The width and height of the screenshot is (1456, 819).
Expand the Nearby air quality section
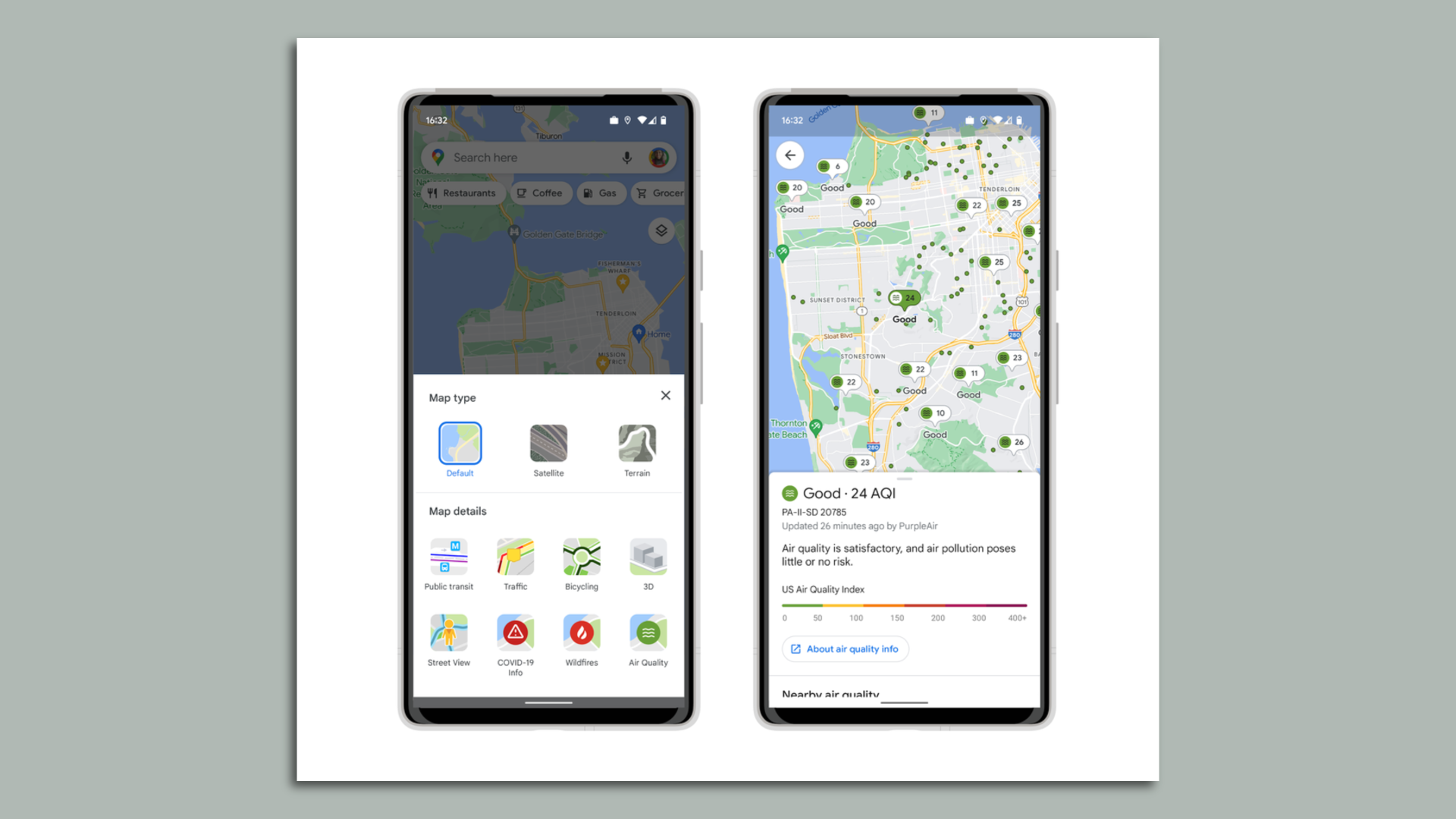click(x=829, y=693)
